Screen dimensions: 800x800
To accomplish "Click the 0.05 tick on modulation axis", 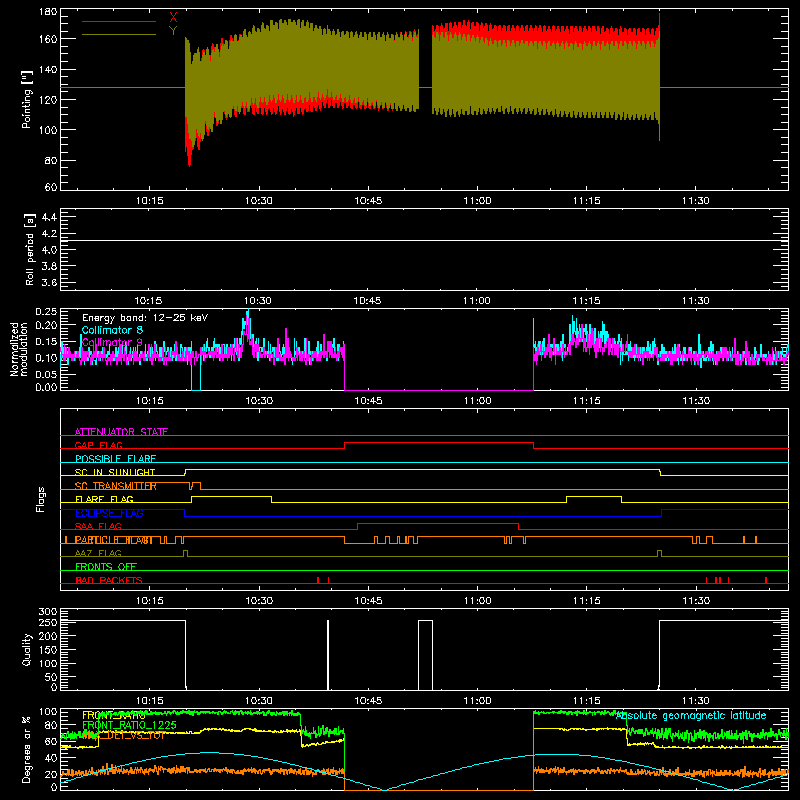I will click(x=48, y=374).
